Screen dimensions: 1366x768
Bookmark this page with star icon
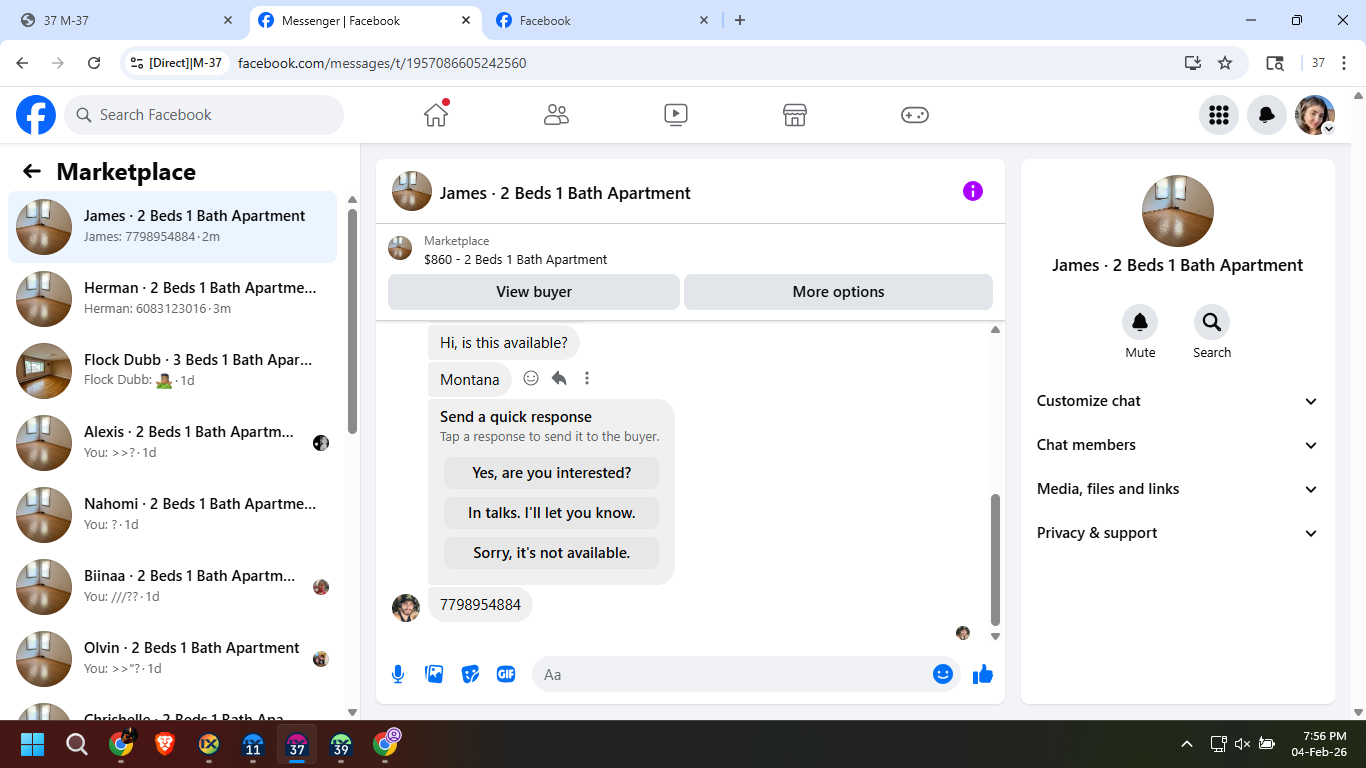point(1225,63)
